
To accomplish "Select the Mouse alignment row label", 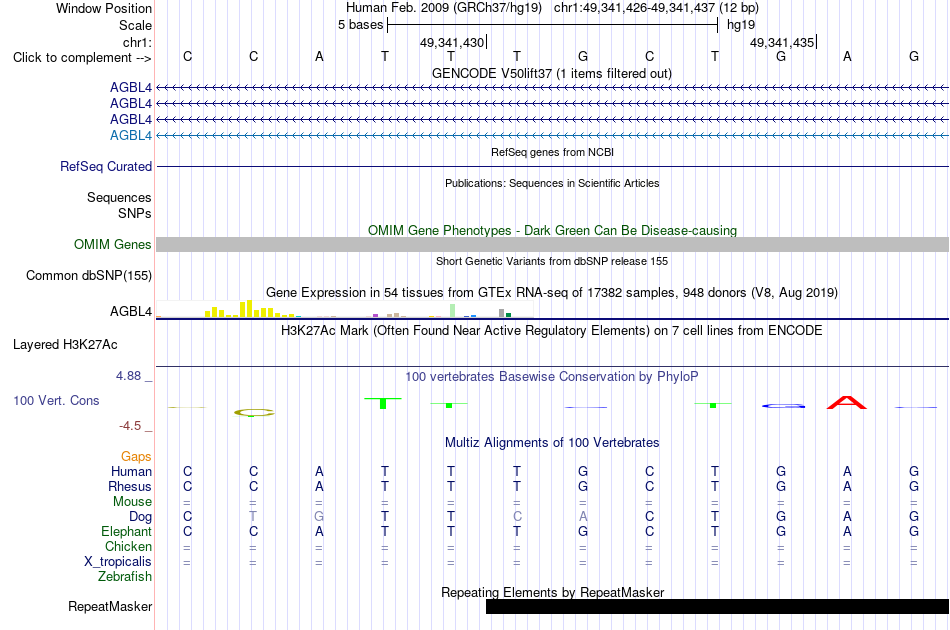I will tap(133, 502).
